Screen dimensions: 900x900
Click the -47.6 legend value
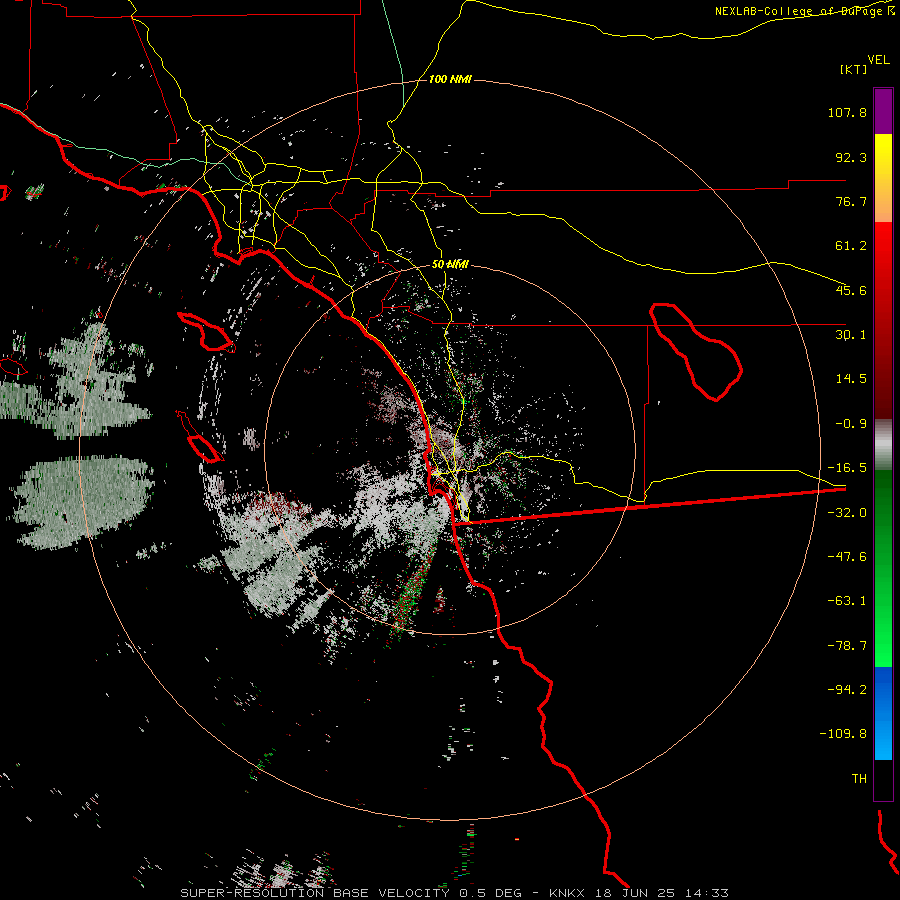pyautogui.click(x=847, y=557)
